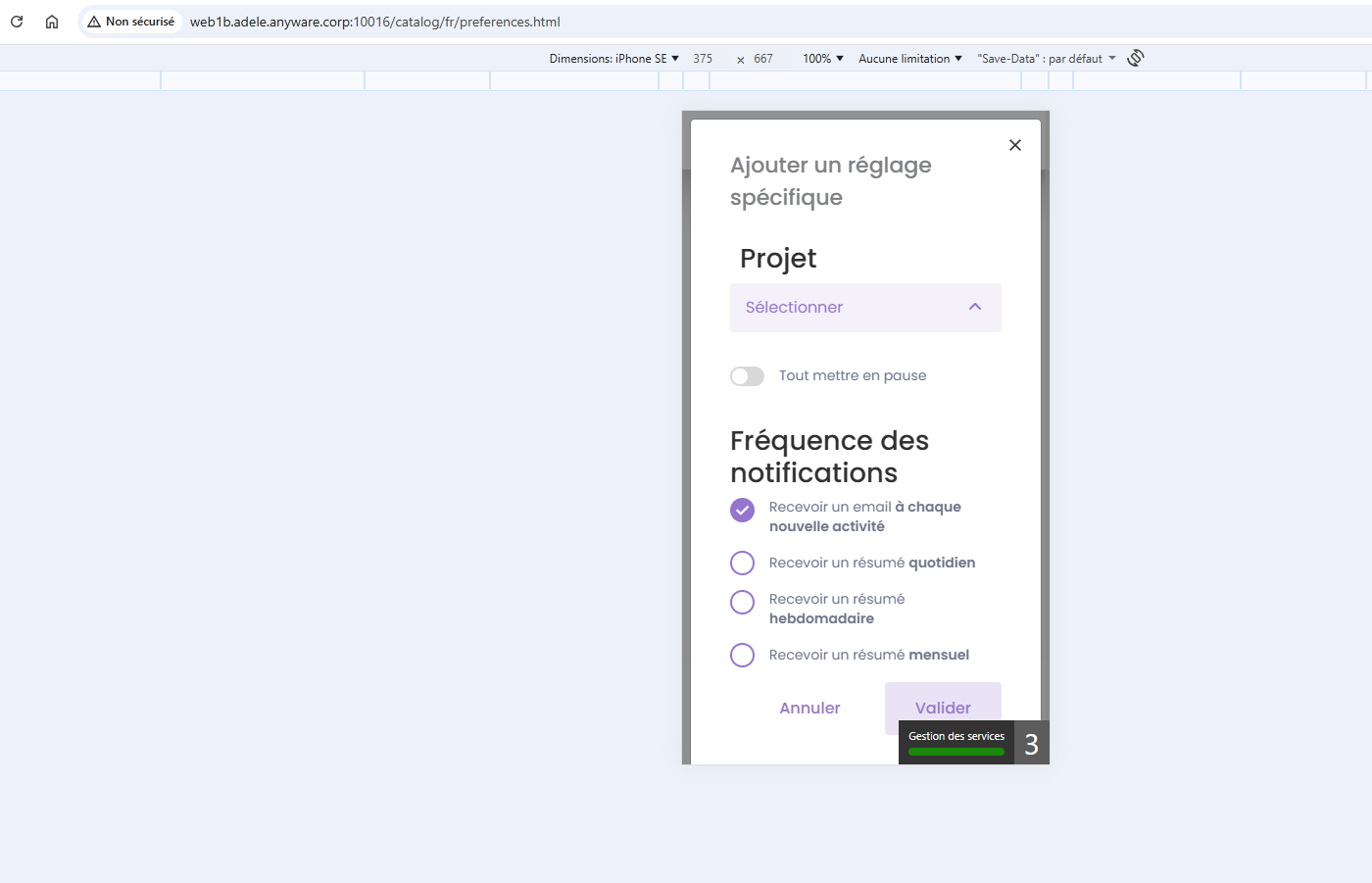Go to browser home page icon

click(x=52, y=22)
